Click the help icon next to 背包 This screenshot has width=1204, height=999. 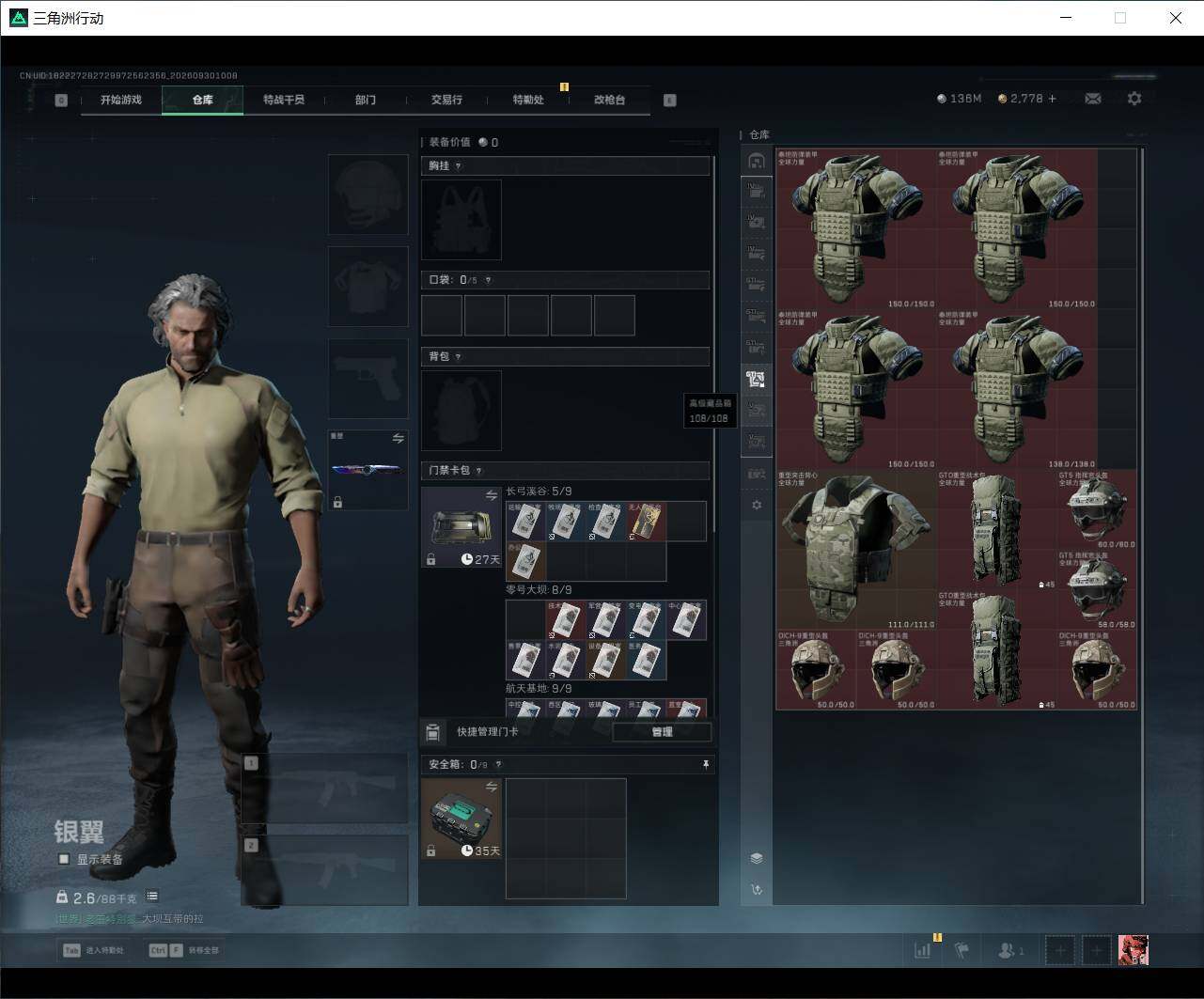458,357
